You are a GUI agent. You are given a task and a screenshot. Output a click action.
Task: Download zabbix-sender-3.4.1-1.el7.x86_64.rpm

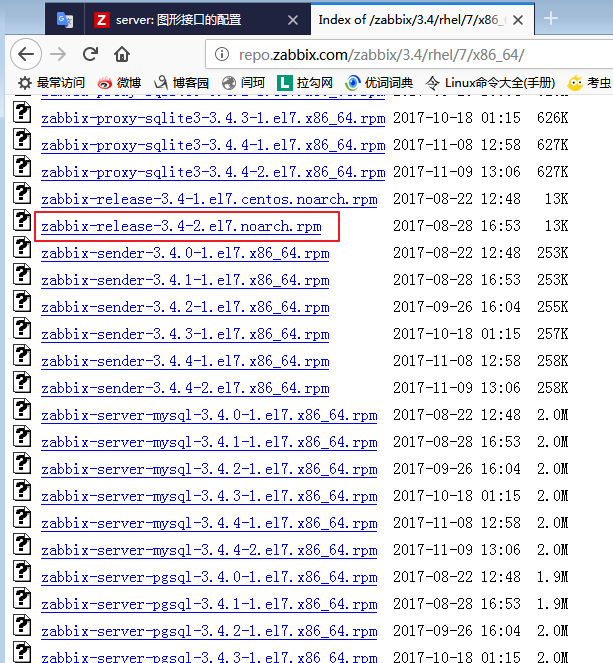185,280
